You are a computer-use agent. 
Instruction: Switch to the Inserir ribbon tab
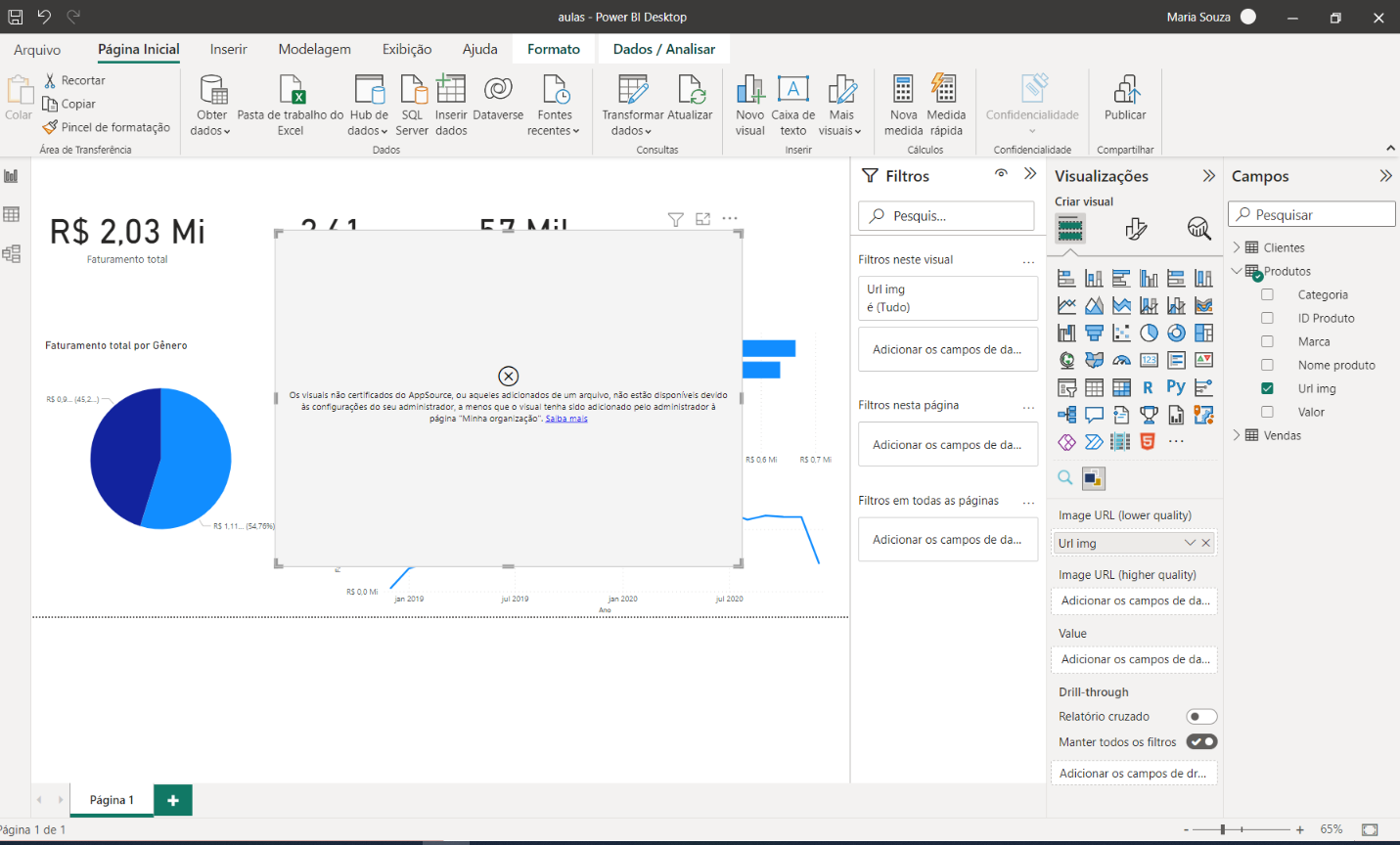click(228, 49)
